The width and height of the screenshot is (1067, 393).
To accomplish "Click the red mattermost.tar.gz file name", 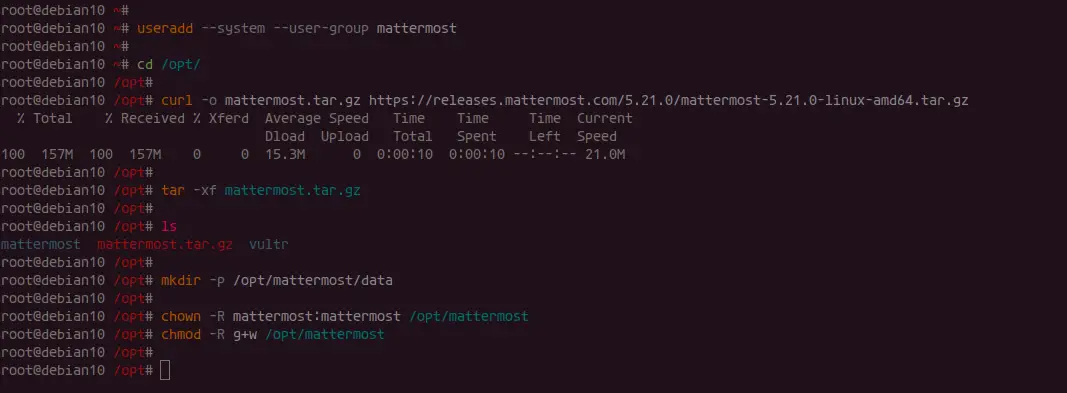I will [x=165, y=244].
